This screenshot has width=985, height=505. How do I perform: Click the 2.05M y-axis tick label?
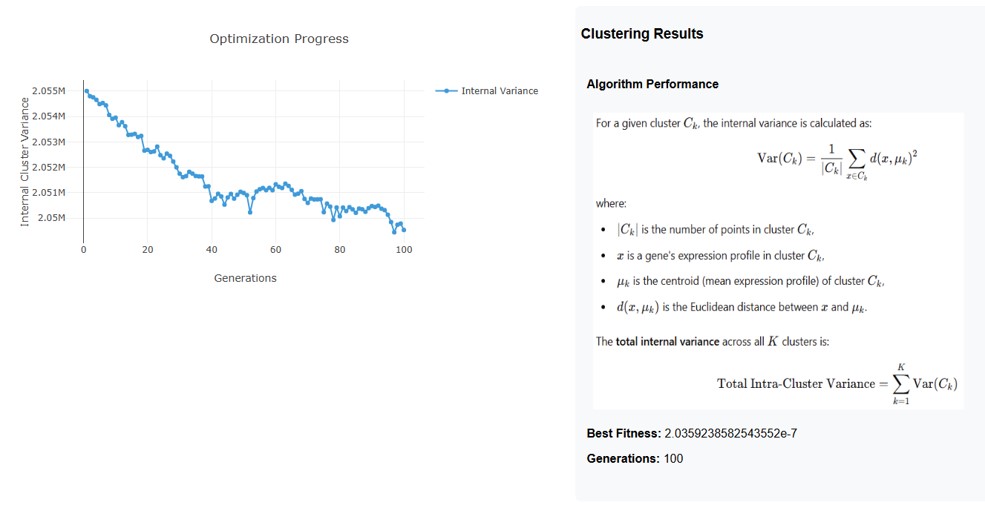(x=51, y=217)
